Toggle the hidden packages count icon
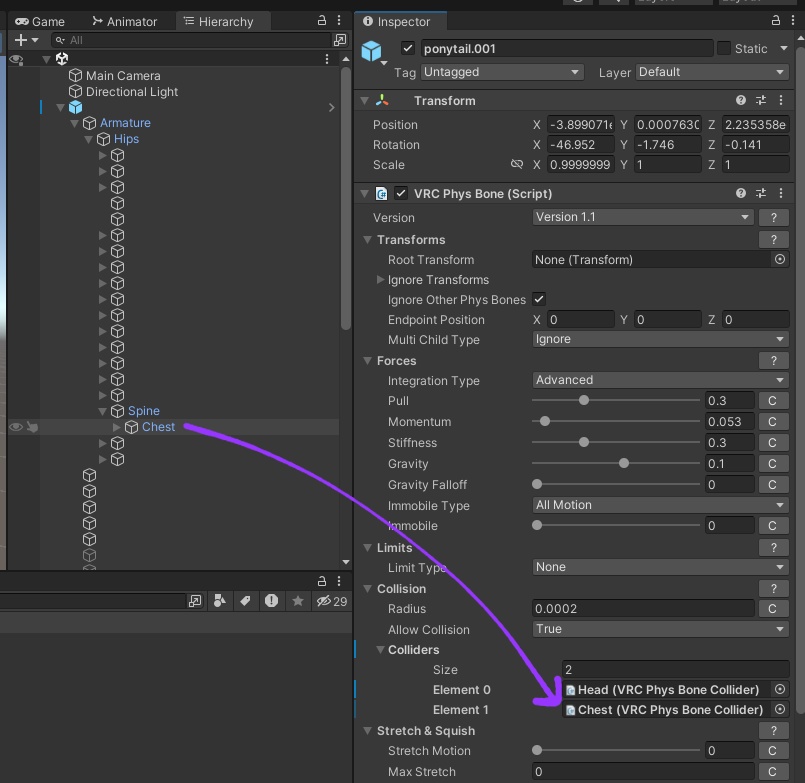This screenshot has width=805, height=783. coord(332,601)
